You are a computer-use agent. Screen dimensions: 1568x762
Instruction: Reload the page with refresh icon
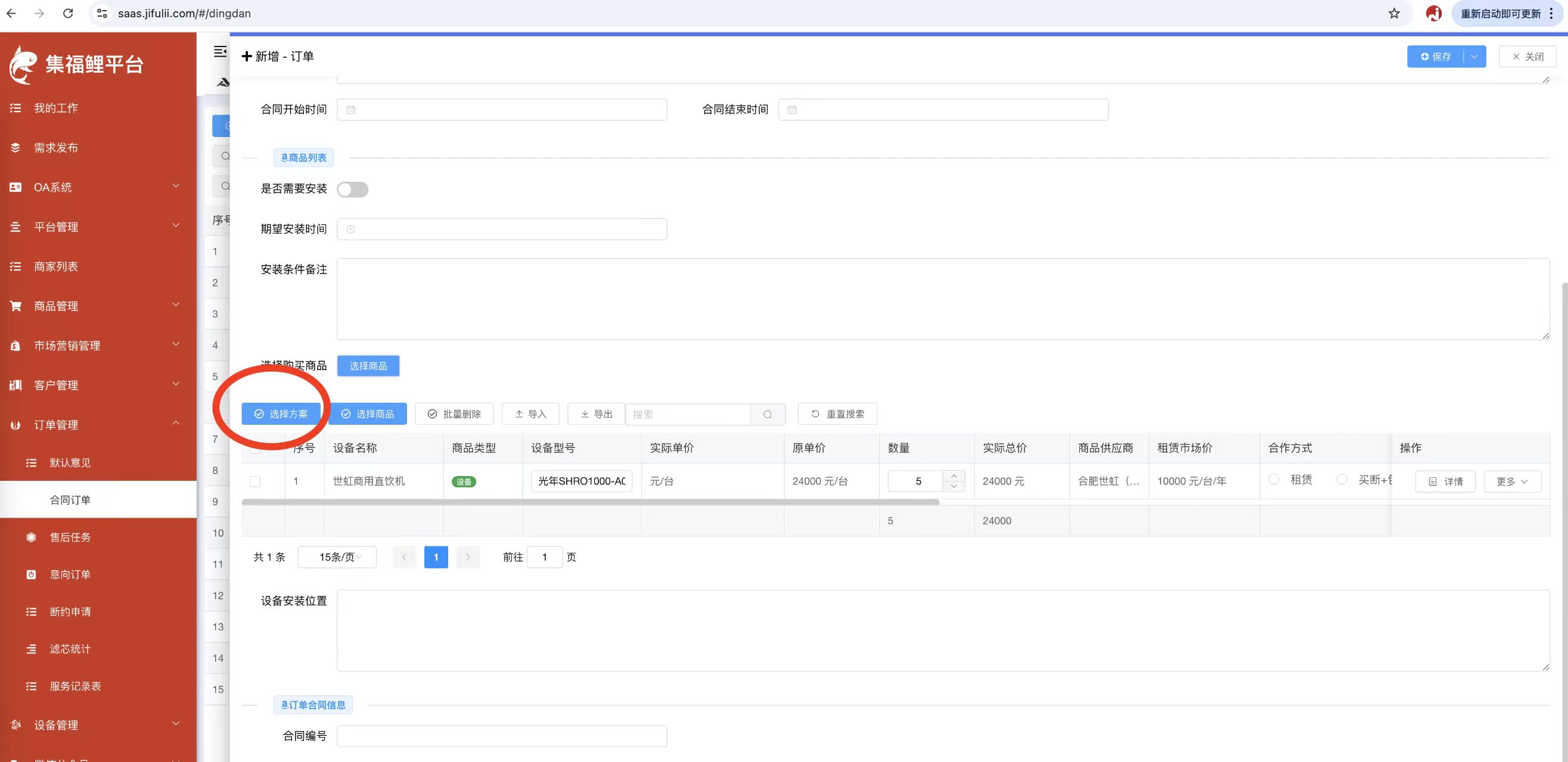click(68, 13)
